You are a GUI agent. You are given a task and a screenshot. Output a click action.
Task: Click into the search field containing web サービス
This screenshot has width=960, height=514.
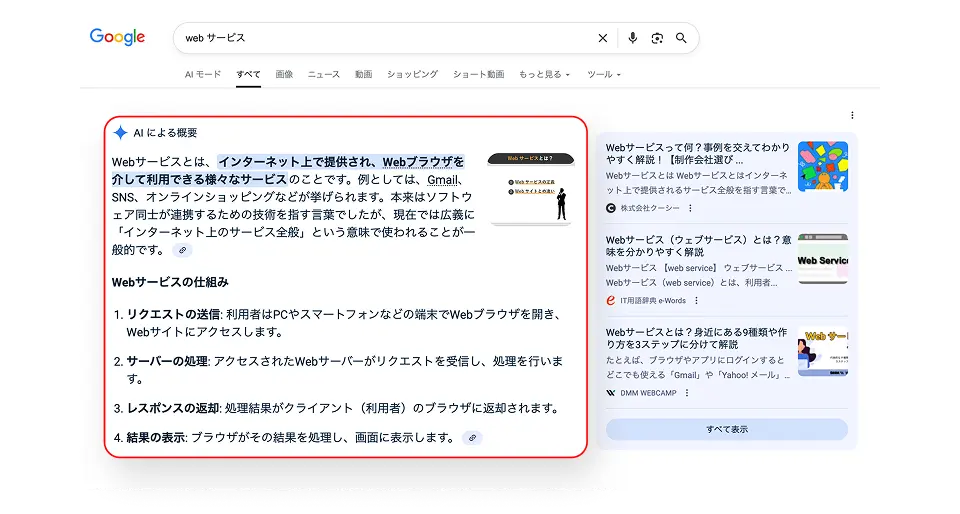pyautogui.click(x=380, y=38)
